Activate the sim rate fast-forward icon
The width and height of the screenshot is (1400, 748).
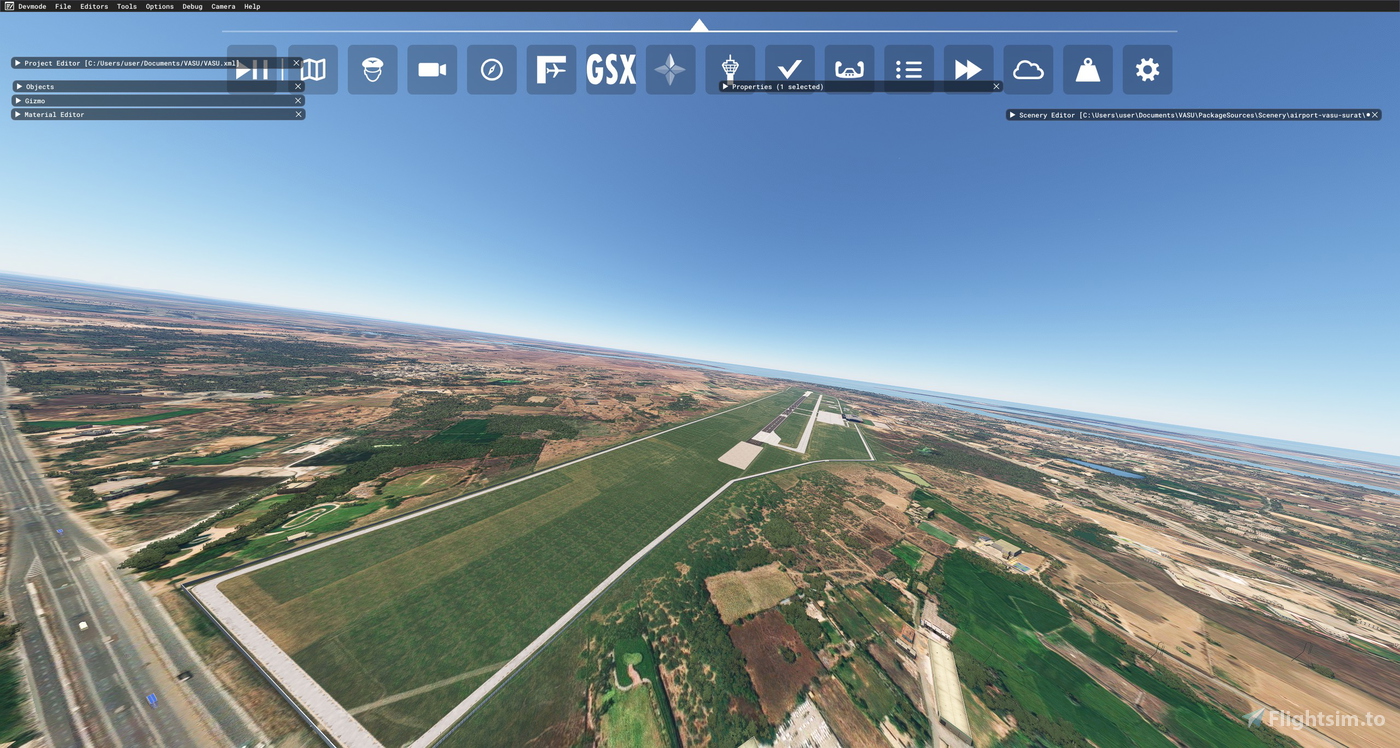coord(968,69)
